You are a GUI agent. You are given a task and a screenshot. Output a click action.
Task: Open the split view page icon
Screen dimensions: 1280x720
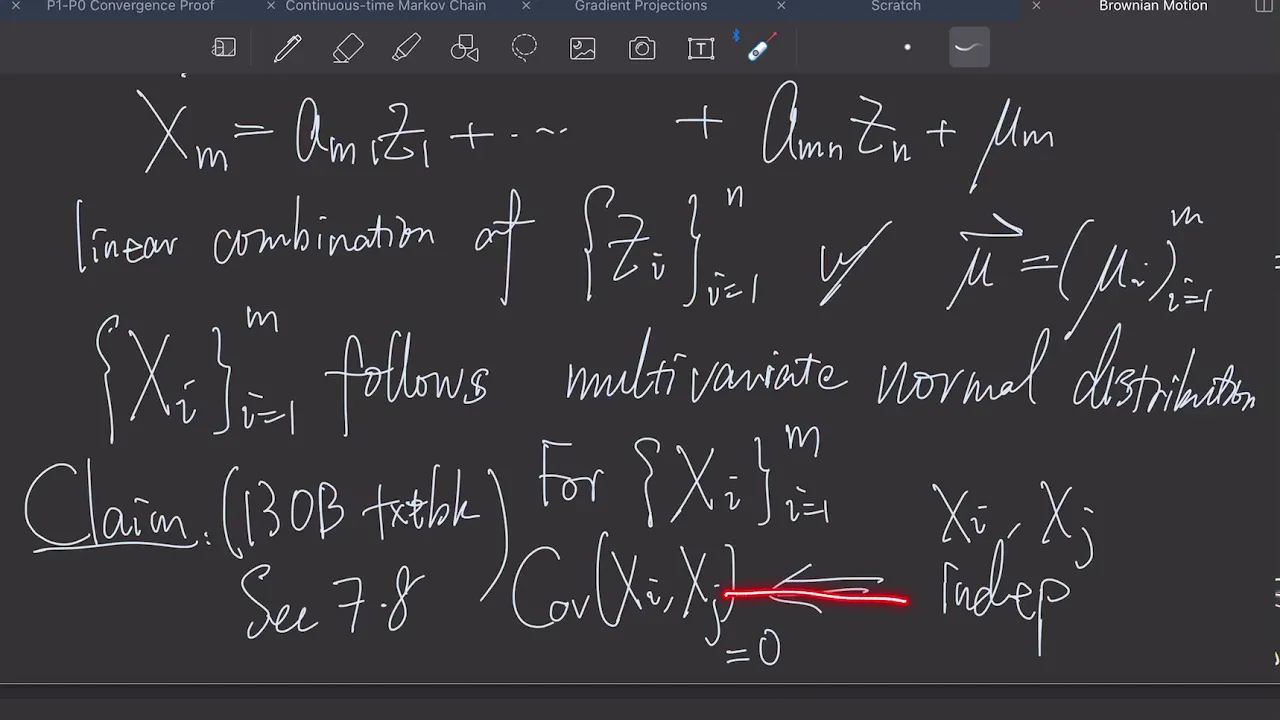point(1262,6)
